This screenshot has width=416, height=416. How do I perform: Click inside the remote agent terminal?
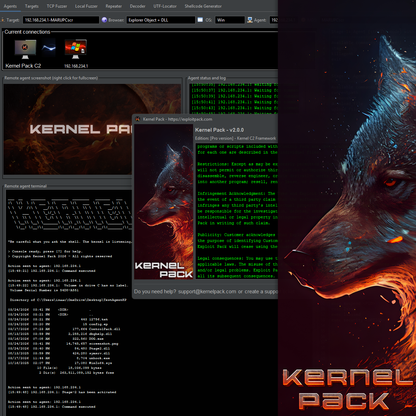69,302
